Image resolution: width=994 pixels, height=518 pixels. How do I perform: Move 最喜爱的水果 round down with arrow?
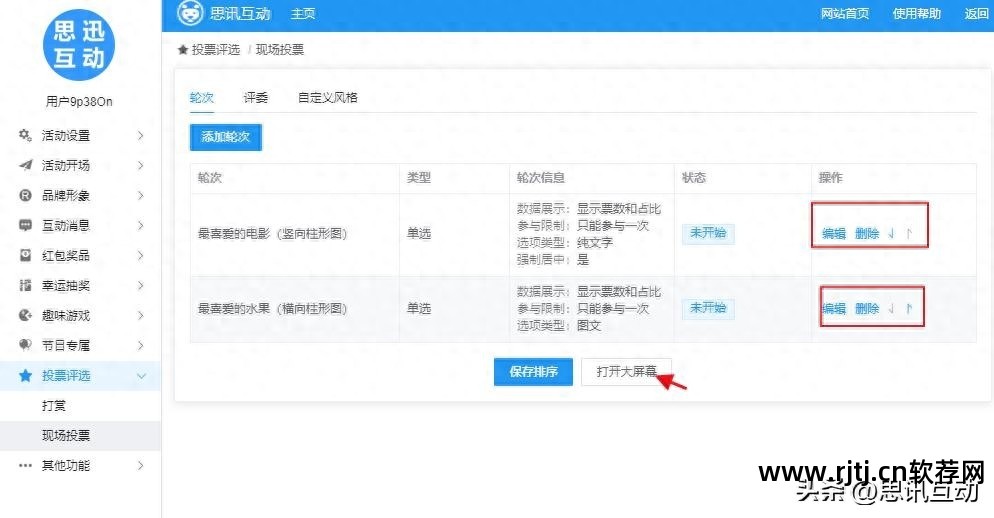891,308
